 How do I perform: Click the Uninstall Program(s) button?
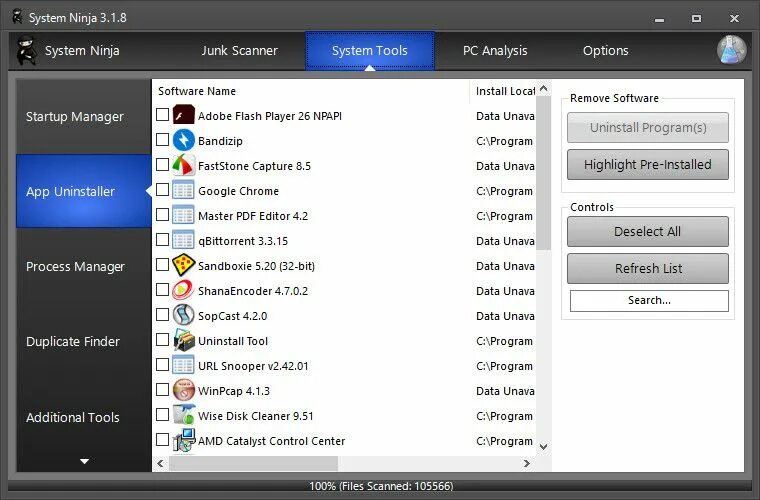coord(648,127)
